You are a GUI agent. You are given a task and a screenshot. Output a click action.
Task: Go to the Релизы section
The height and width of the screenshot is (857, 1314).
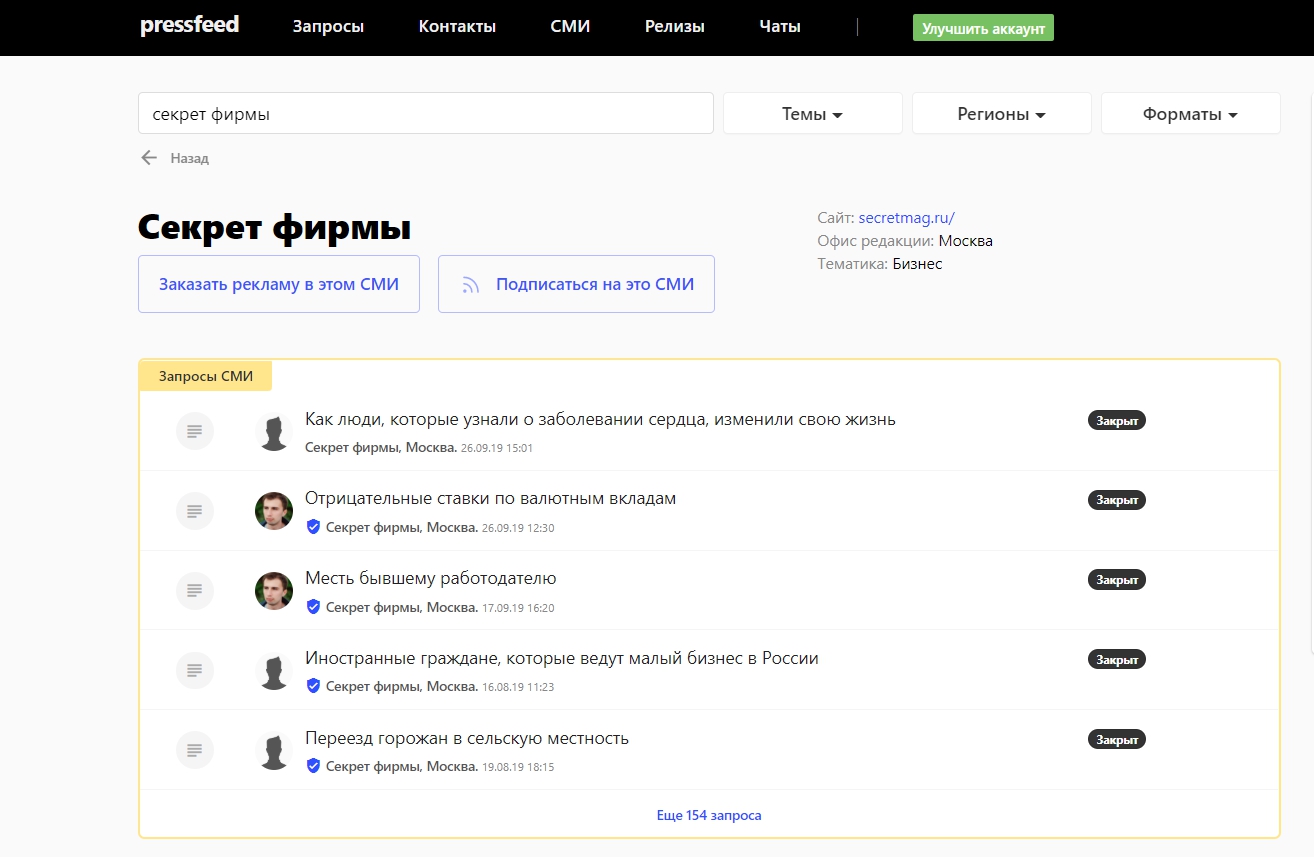[674, 27]
